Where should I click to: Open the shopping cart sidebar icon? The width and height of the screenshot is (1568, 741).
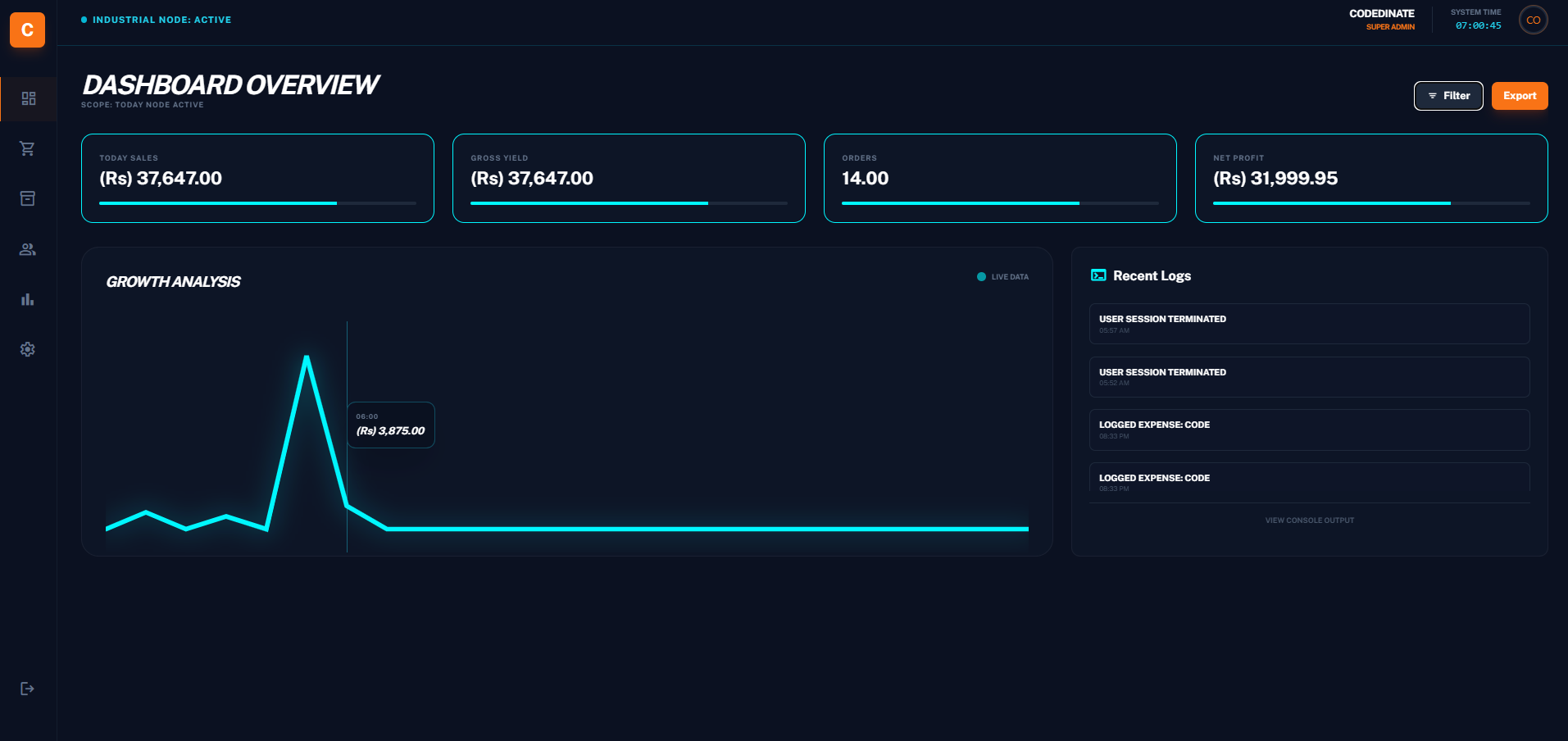pos(28,148)
